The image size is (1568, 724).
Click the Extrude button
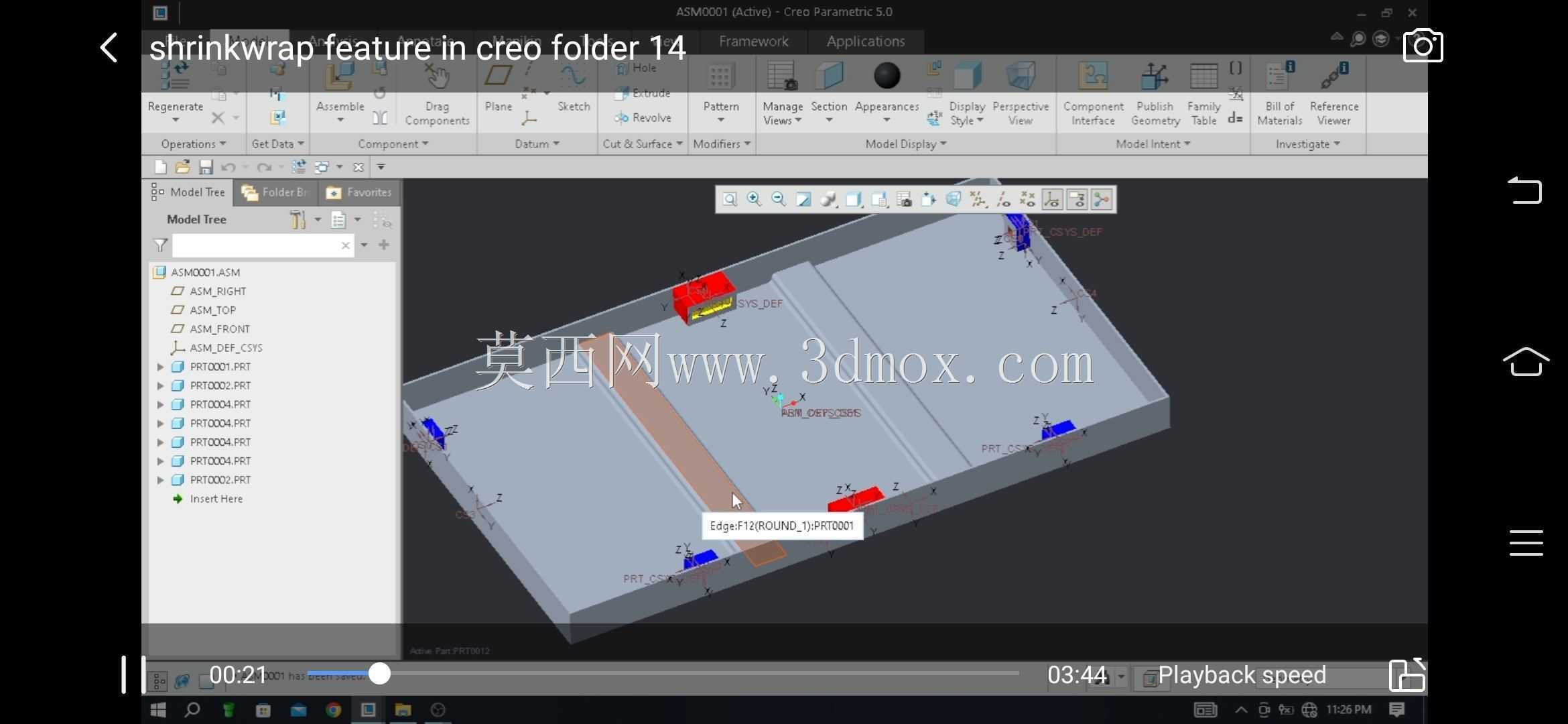(x=643, y=93)
